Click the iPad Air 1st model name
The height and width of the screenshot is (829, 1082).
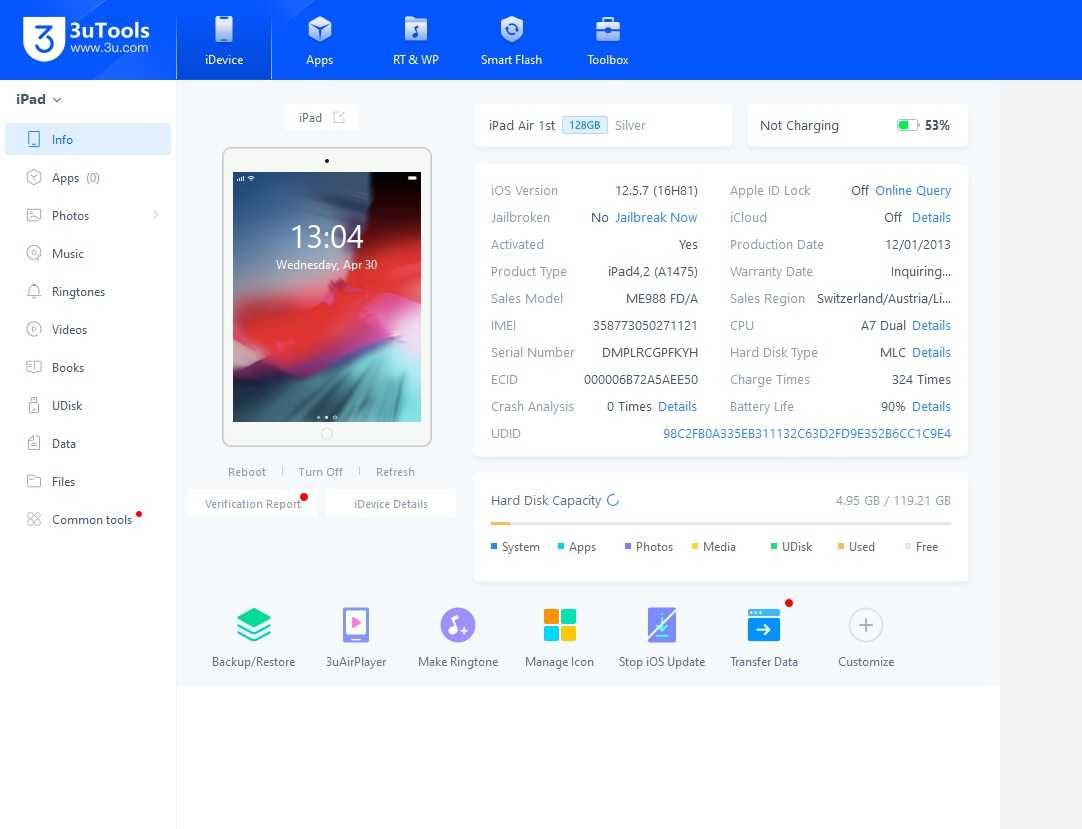[522, 125]
